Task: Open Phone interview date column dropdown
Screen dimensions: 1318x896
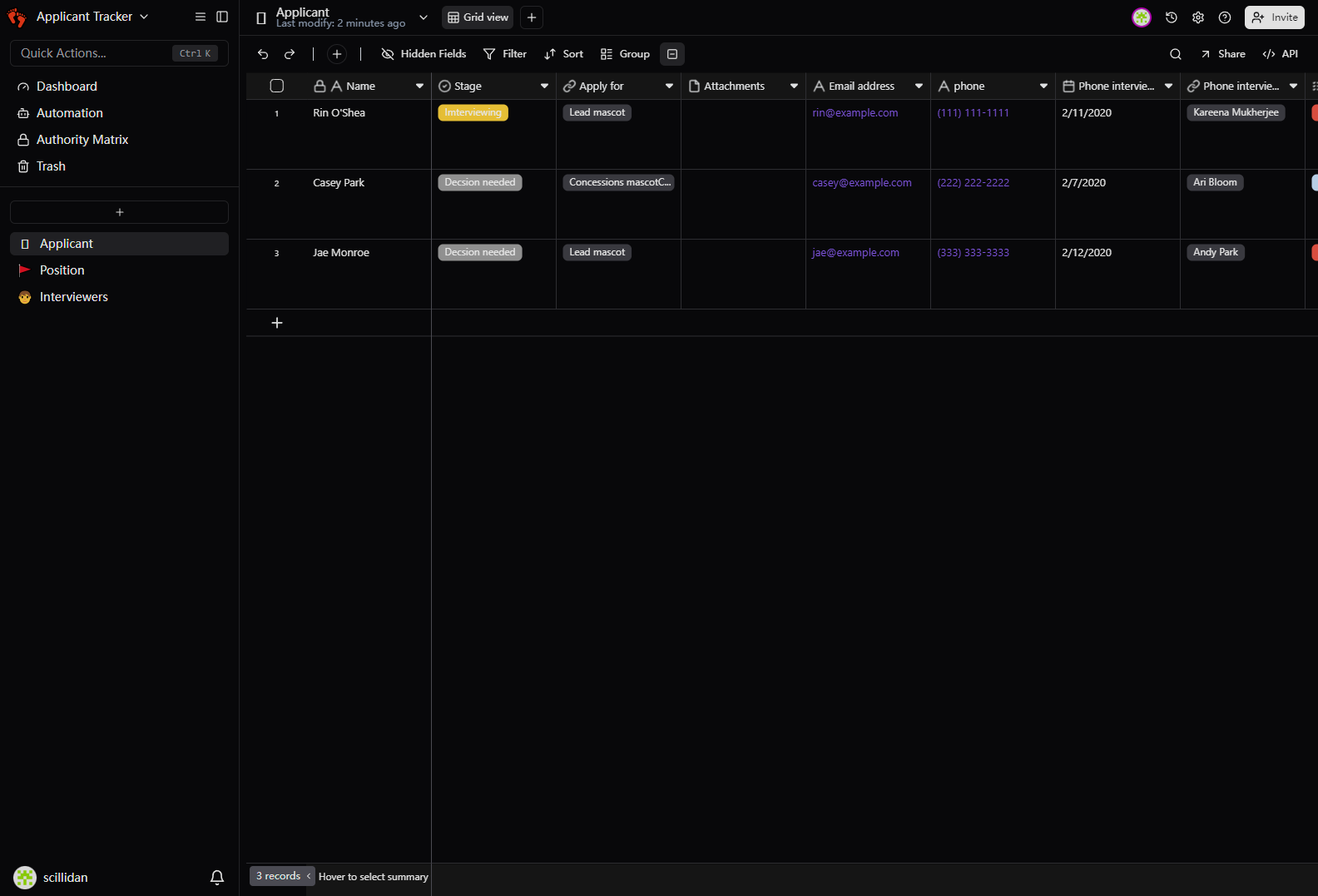Action: (x=1168, y=86)
